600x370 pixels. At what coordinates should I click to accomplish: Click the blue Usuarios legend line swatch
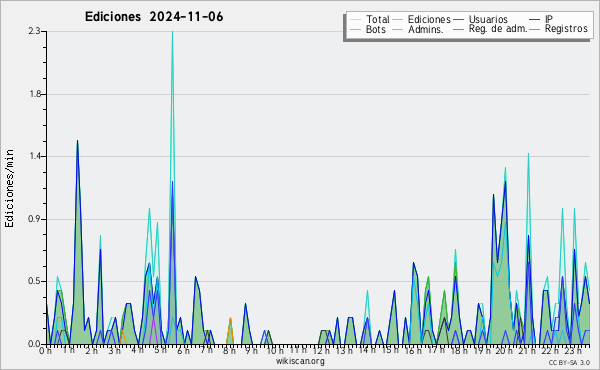pyautogui.click(x=458, y=20)
